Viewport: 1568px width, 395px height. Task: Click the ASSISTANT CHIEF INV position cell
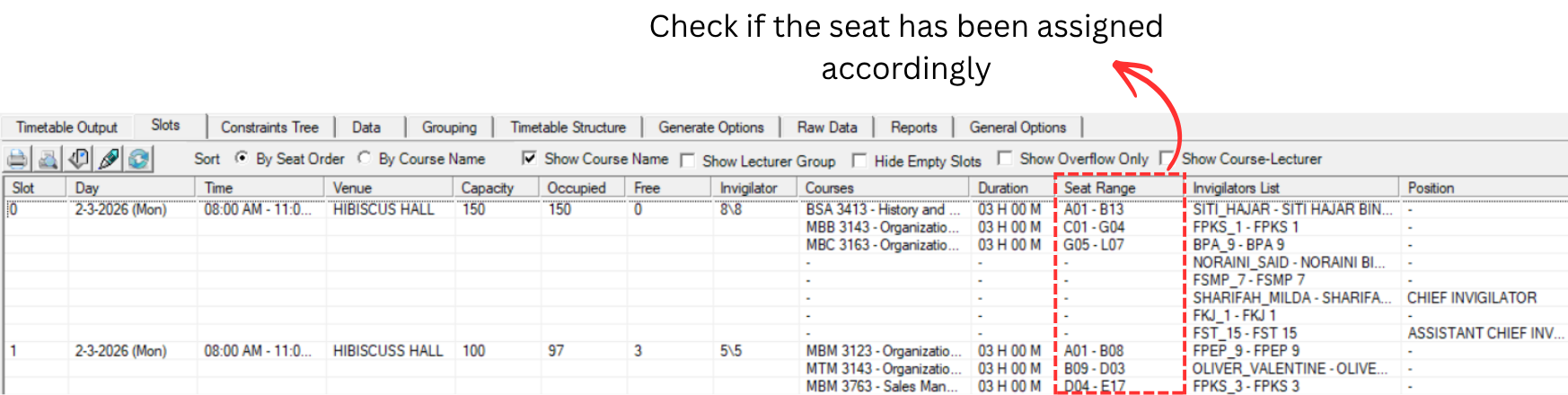(1485, 333)
